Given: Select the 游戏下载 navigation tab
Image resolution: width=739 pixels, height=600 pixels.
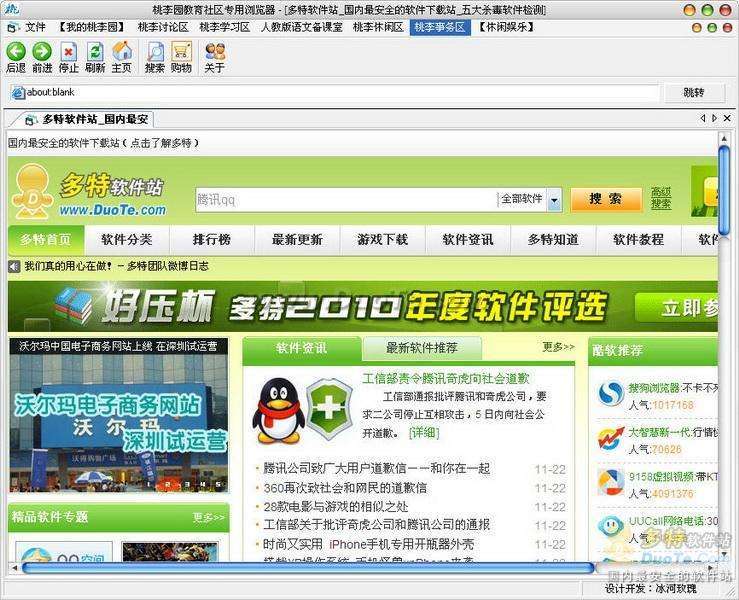Looking at the screenshot, I should pos(382,240).
